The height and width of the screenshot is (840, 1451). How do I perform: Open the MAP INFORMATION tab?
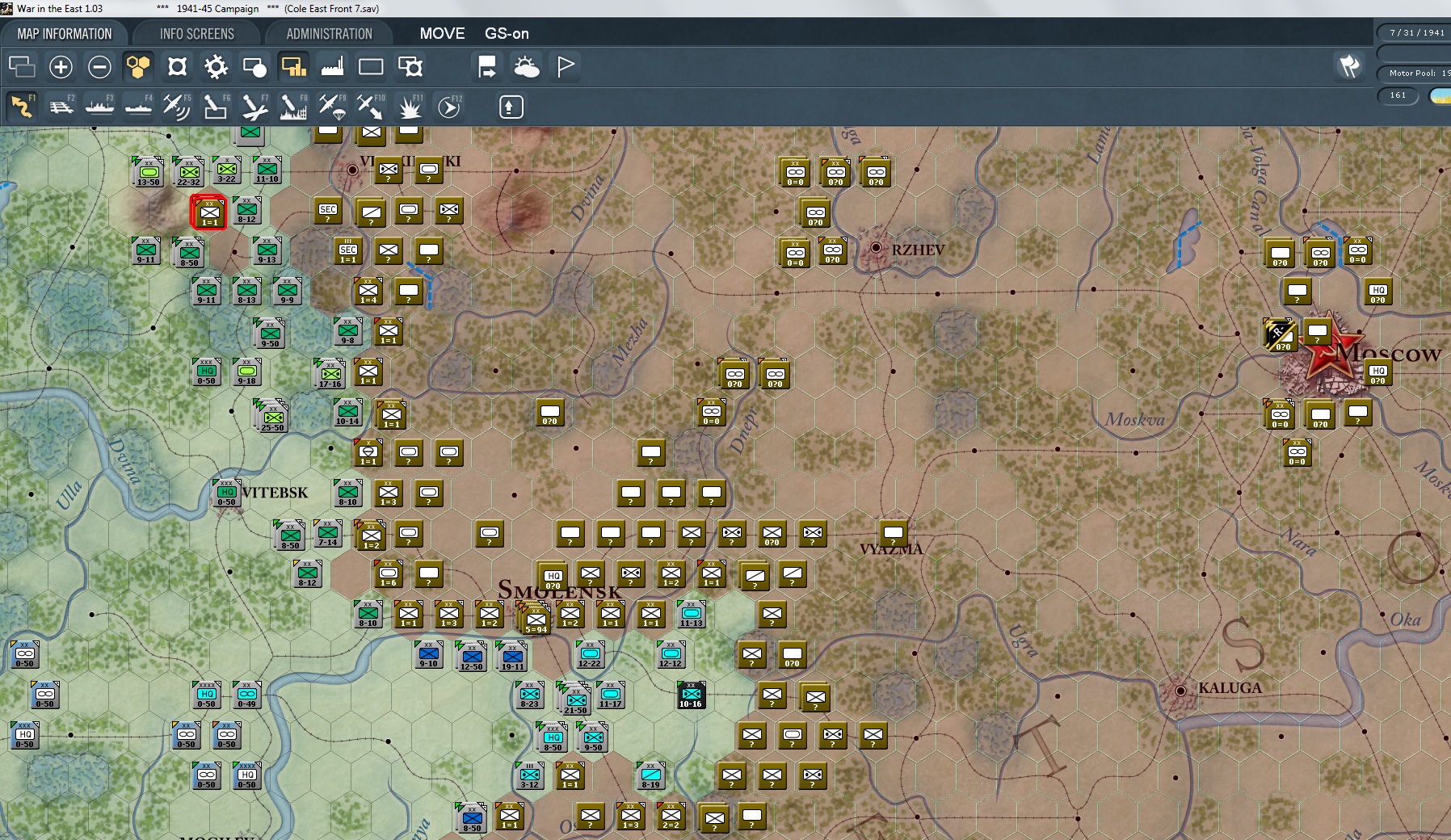(x=65, y=34)
